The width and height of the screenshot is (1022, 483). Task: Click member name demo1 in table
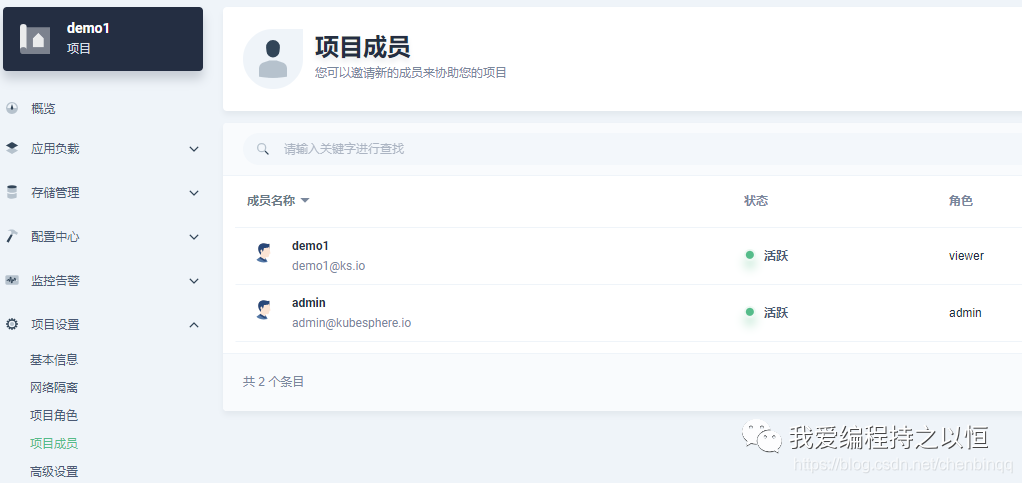(310, 246)
